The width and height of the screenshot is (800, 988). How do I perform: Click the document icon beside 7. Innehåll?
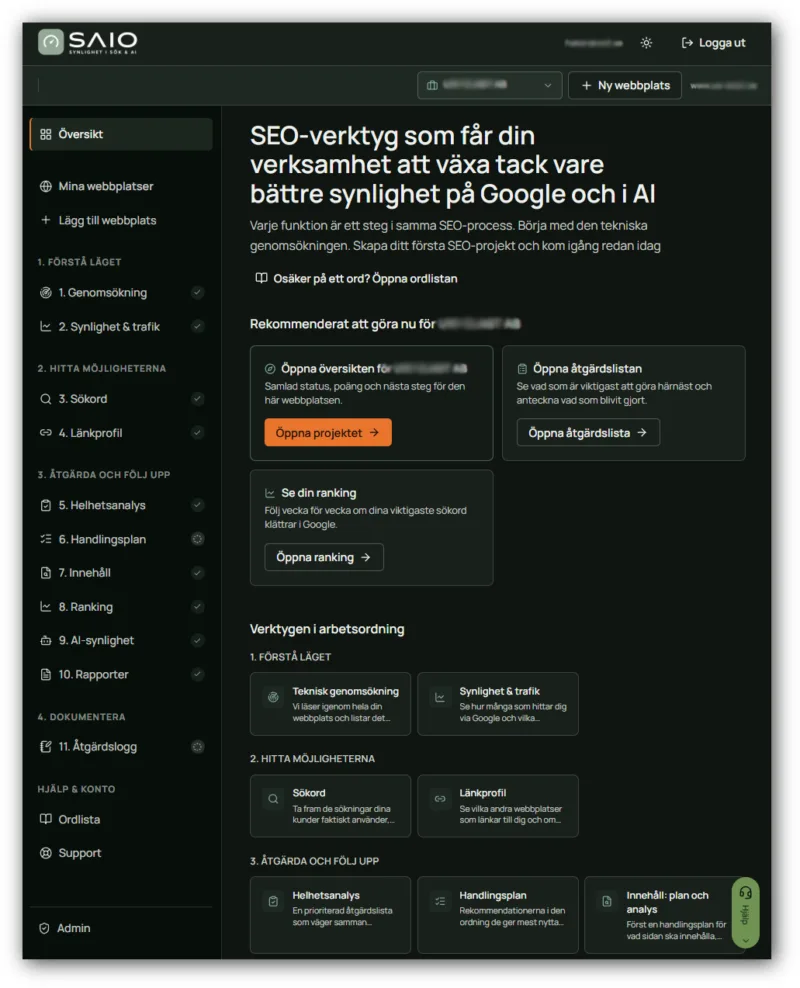tap(45, 573)
